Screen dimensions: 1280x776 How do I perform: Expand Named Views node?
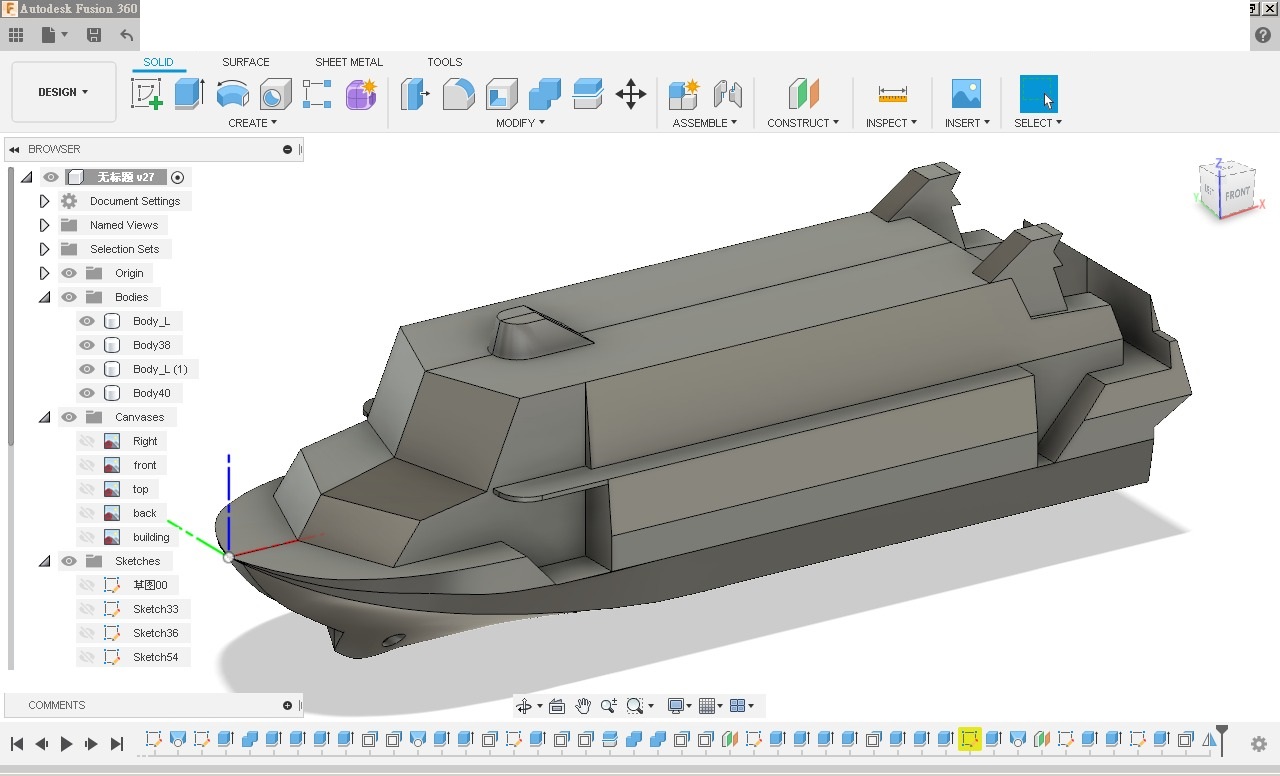[x=44, y=225]
